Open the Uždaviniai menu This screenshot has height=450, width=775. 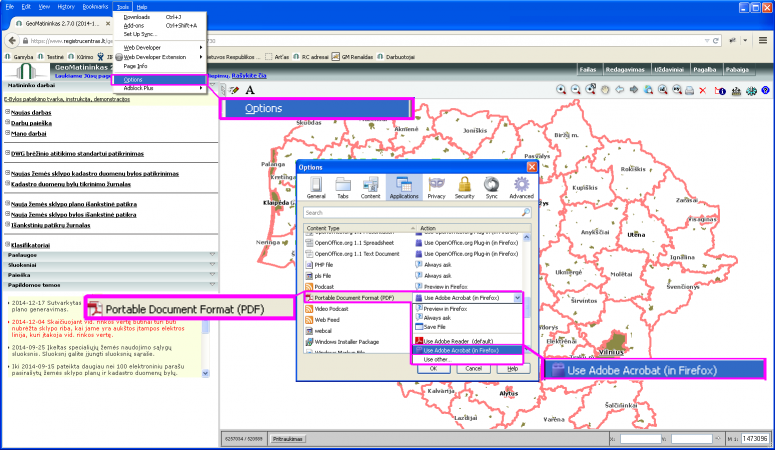pyautogui.click(x=669, y=70)
